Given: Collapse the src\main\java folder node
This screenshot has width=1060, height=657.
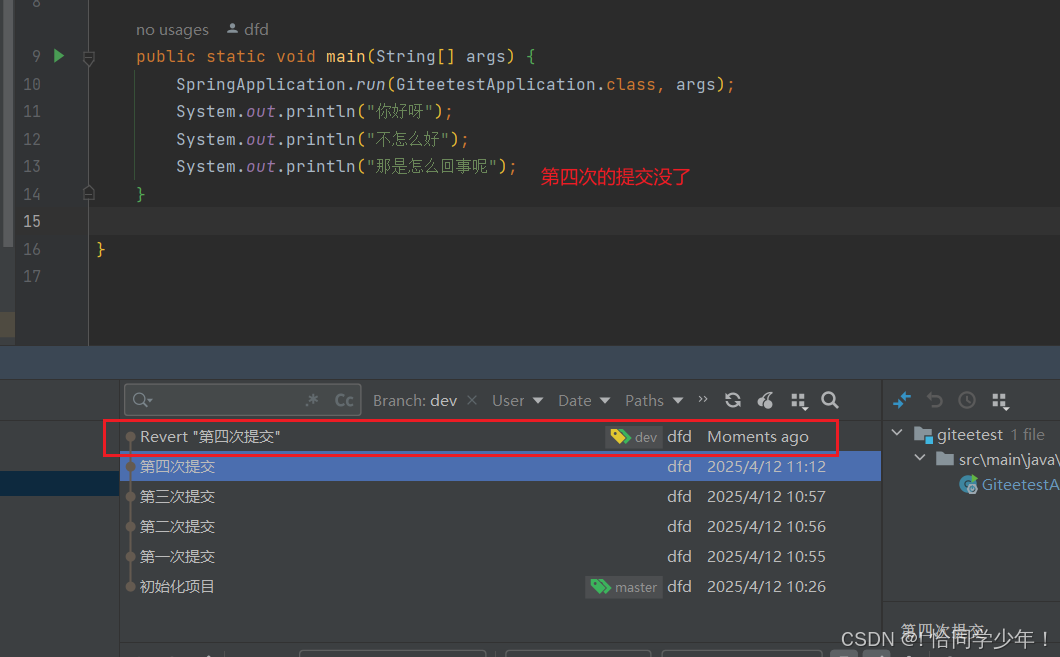Looking at the screenshot, I should pos(920,458).
